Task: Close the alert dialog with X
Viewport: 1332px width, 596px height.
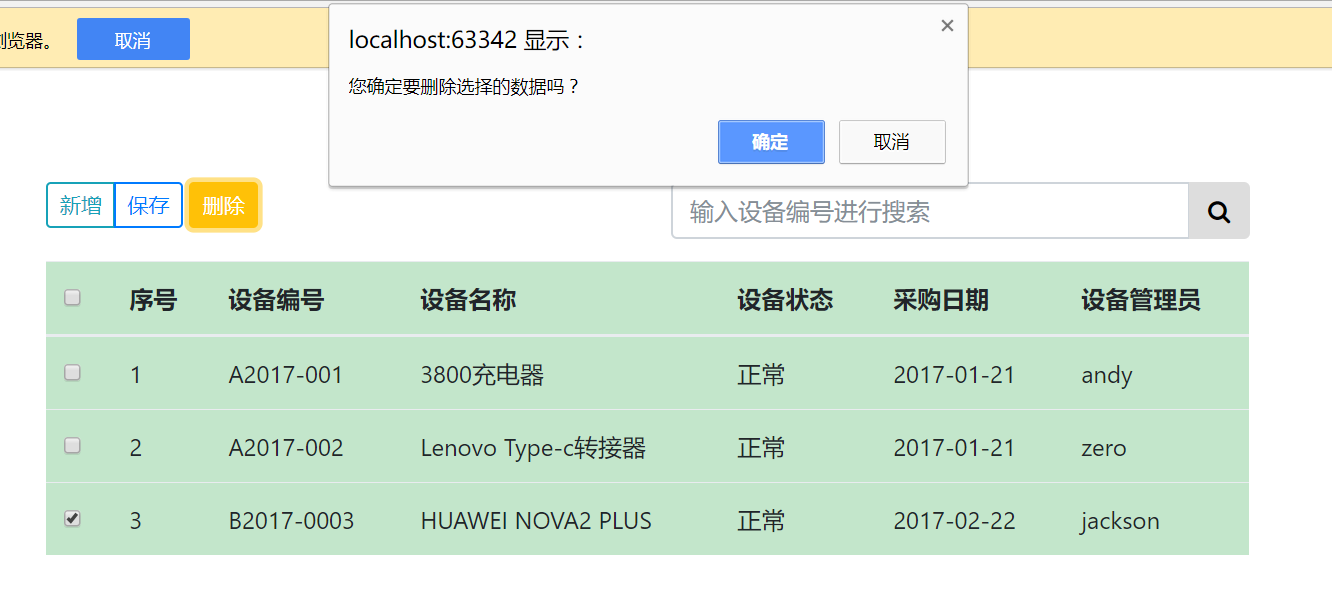Action: tap(947, 26)
